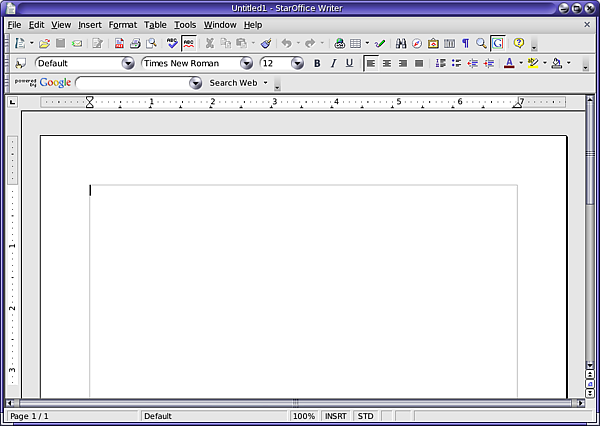Toggle numbered list icon
Screen dimensions: 600x426
[x=440, y=63]
